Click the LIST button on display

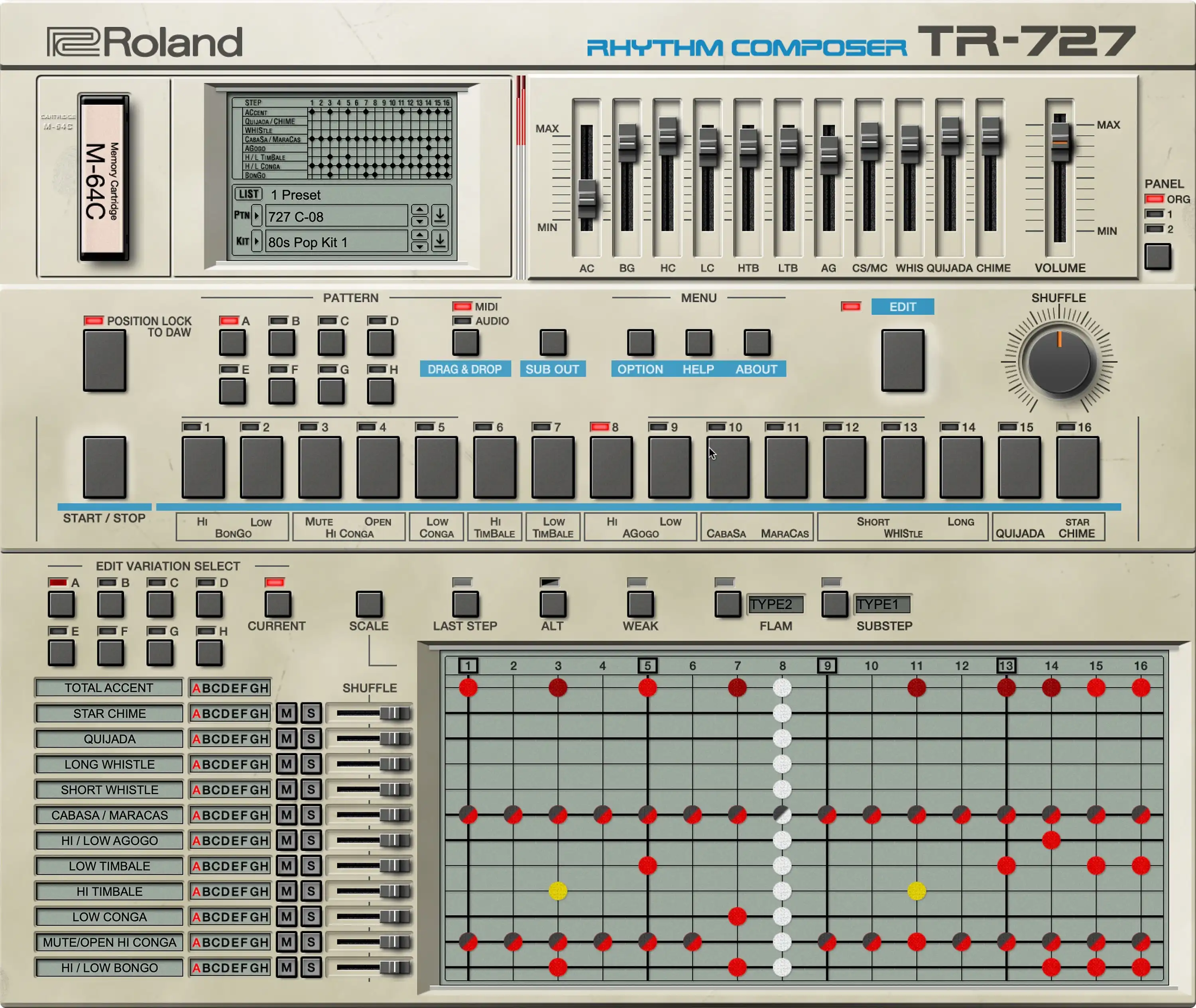click(x=249, y=194)
